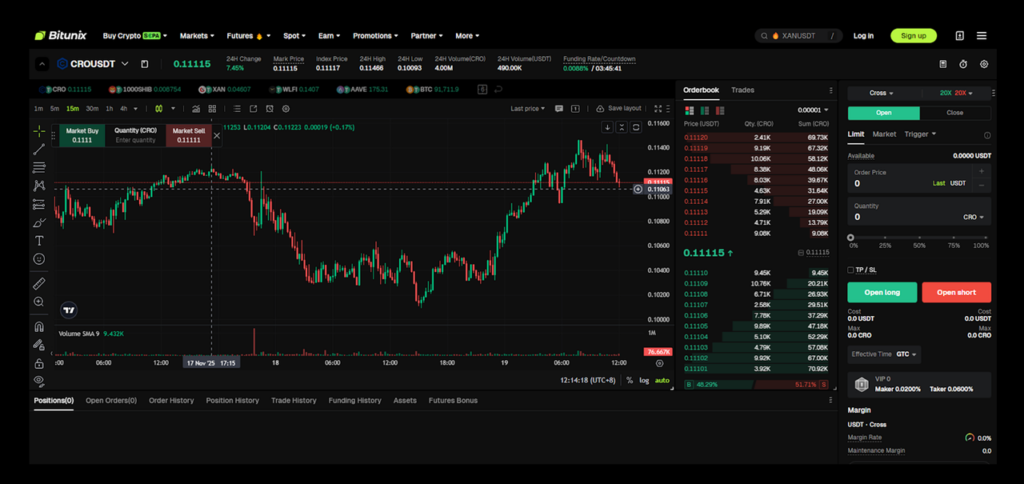The height and width of the screenshot is (484, 1024).
Task: Set position slider to 100%
Action: (x=987, y=238)
